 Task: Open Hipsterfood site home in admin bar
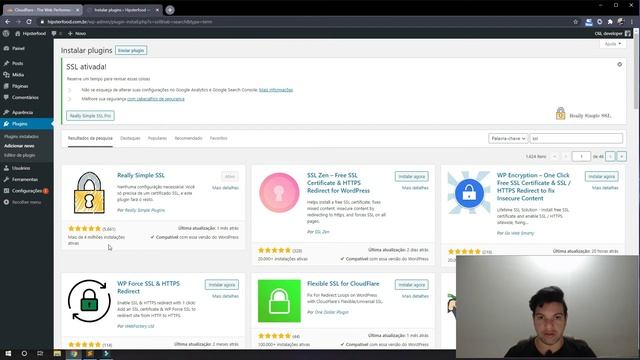pos(31,33)
